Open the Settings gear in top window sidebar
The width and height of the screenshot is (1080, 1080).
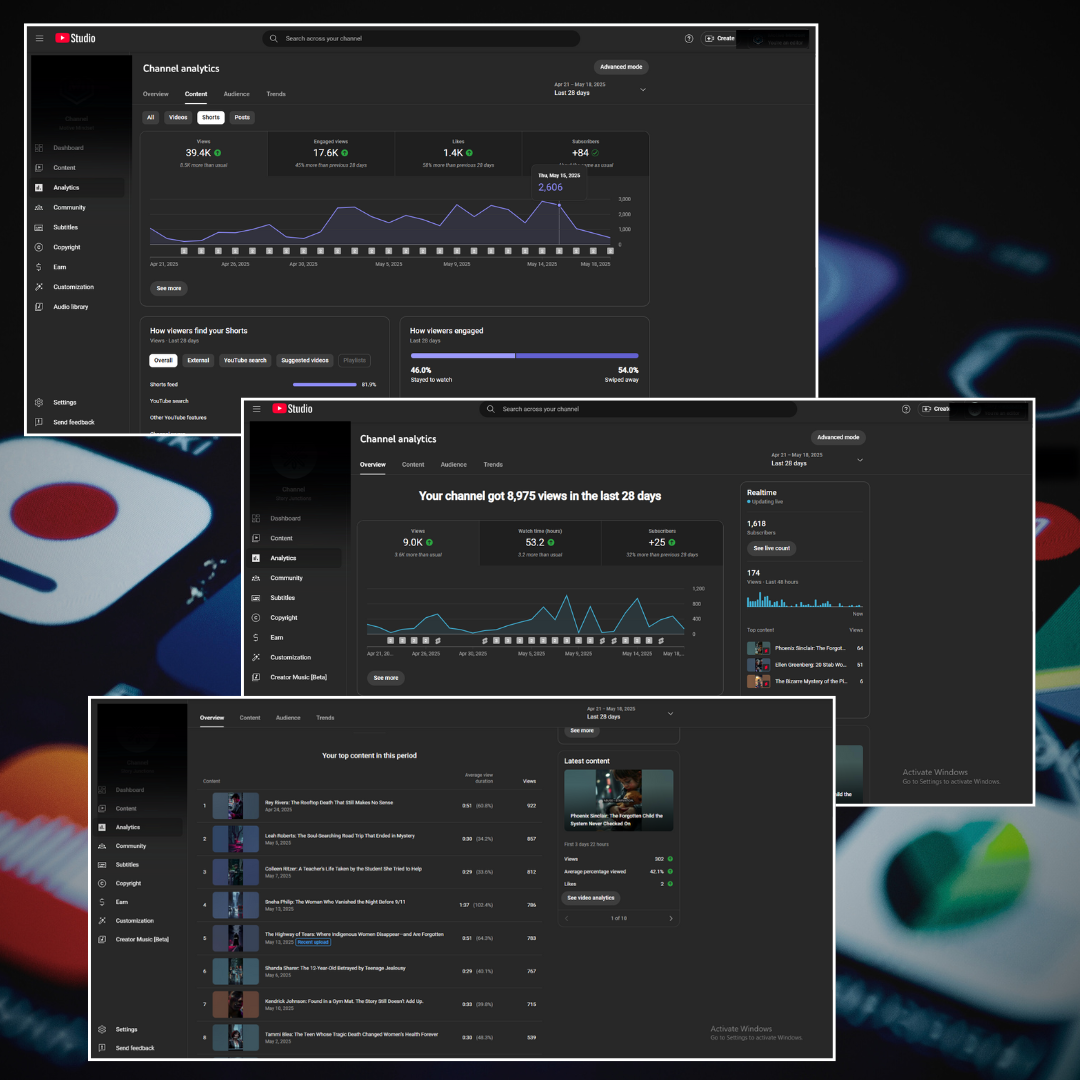(39, 402)
